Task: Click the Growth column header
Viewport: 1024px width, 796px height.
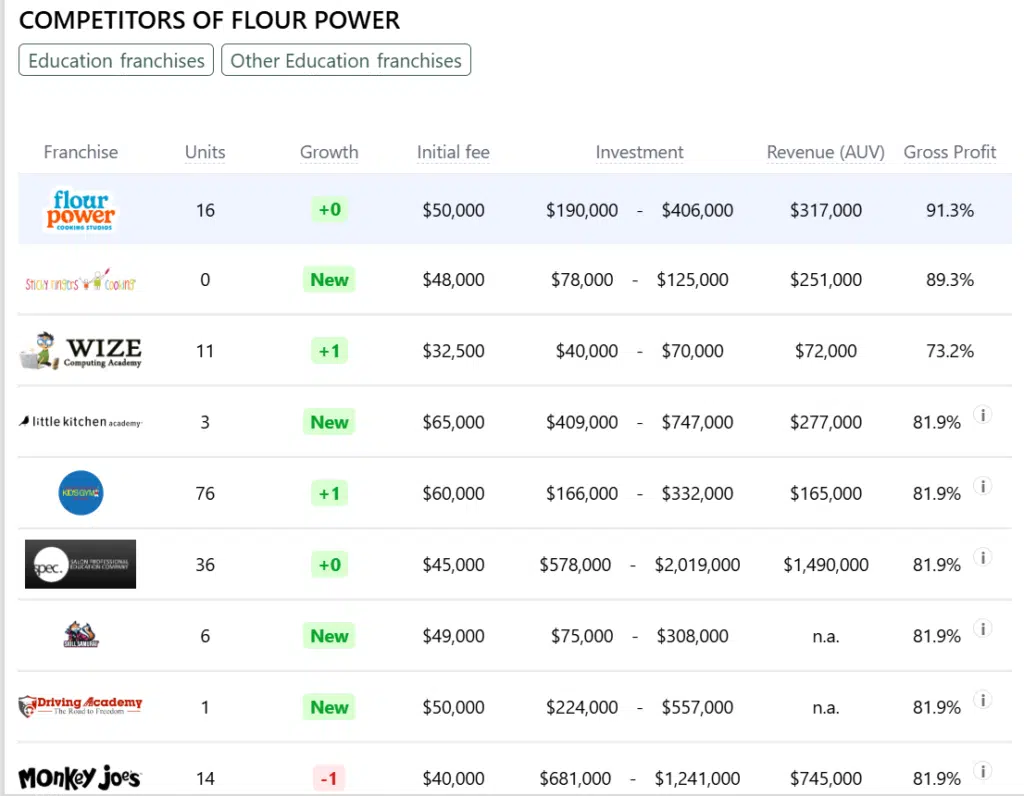Action: pos(329,152)
